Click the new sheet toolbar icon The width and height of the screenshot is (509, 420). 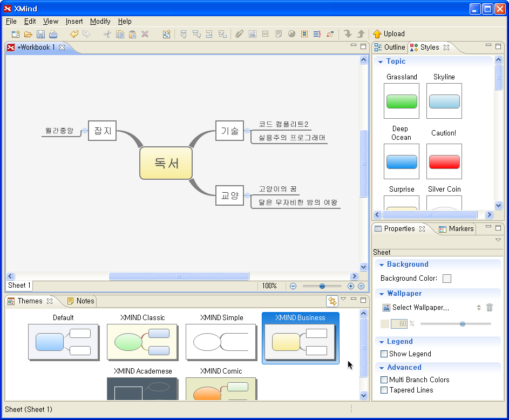[166, 34]
